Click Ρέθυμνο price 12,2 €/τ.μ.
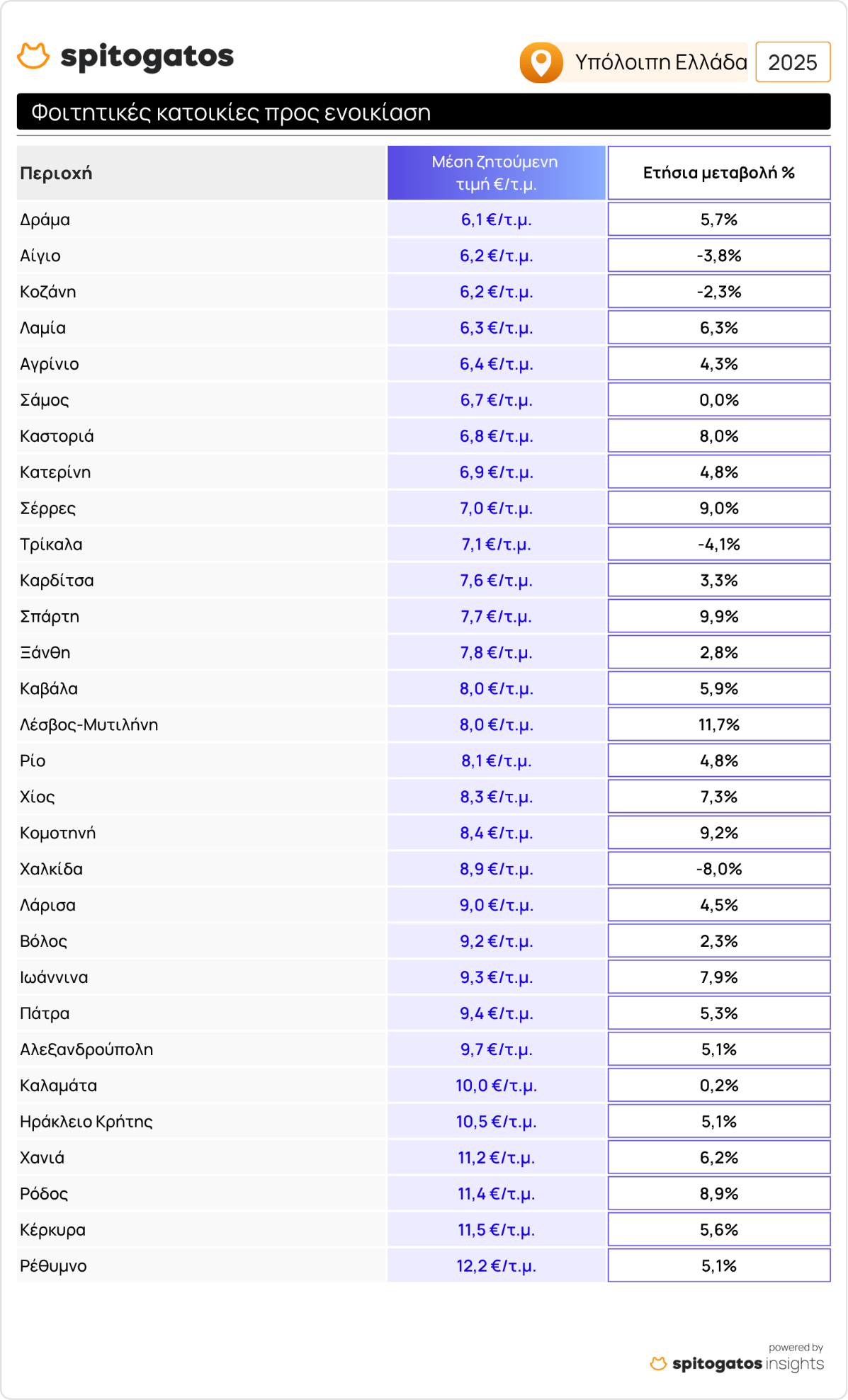The height and width of the screenshot is (1400, 848). (x=496, y=1265)
